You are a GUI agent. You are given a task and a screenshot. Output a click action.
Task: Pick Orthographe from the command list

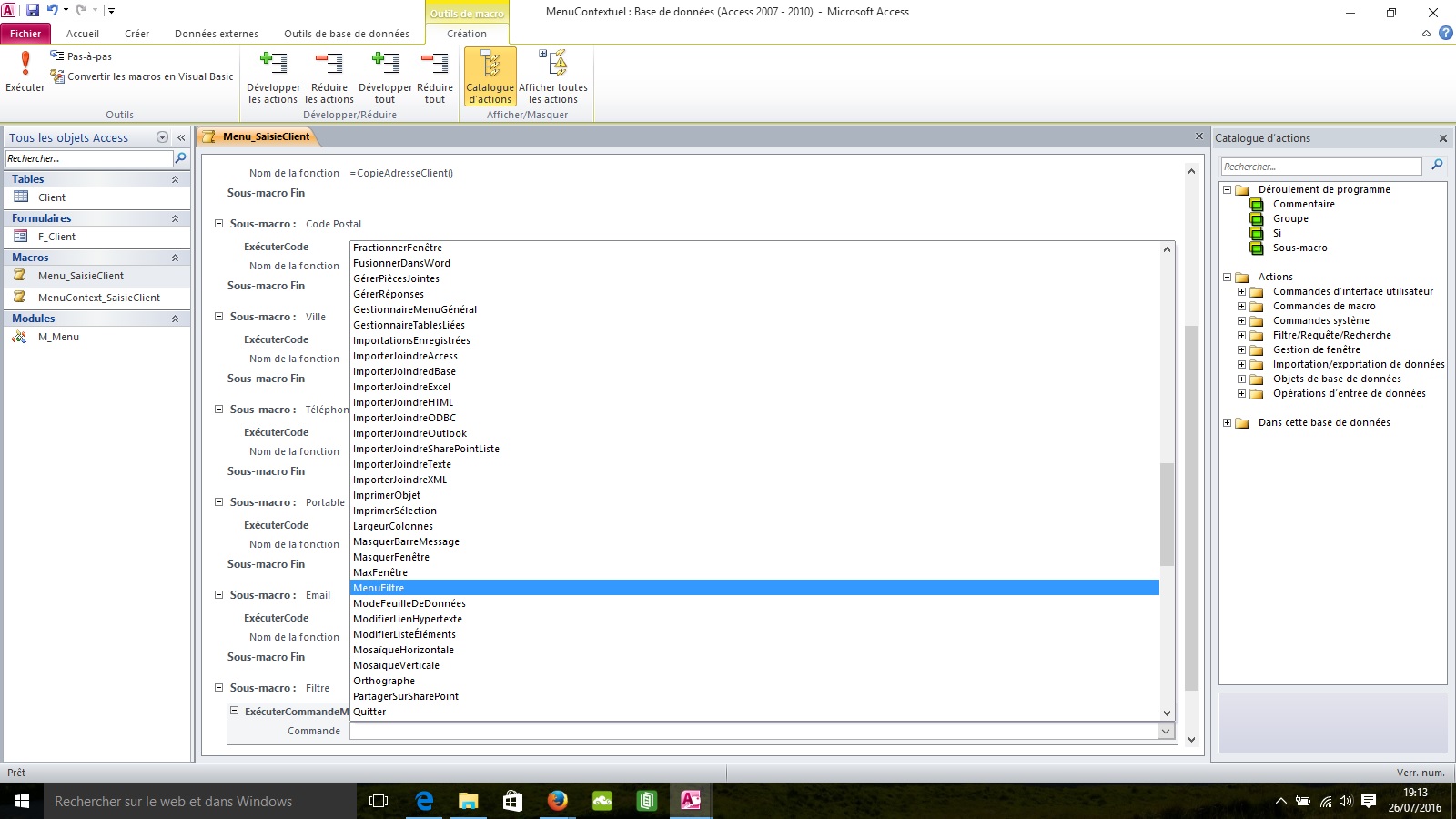click(x=754, y=681)
